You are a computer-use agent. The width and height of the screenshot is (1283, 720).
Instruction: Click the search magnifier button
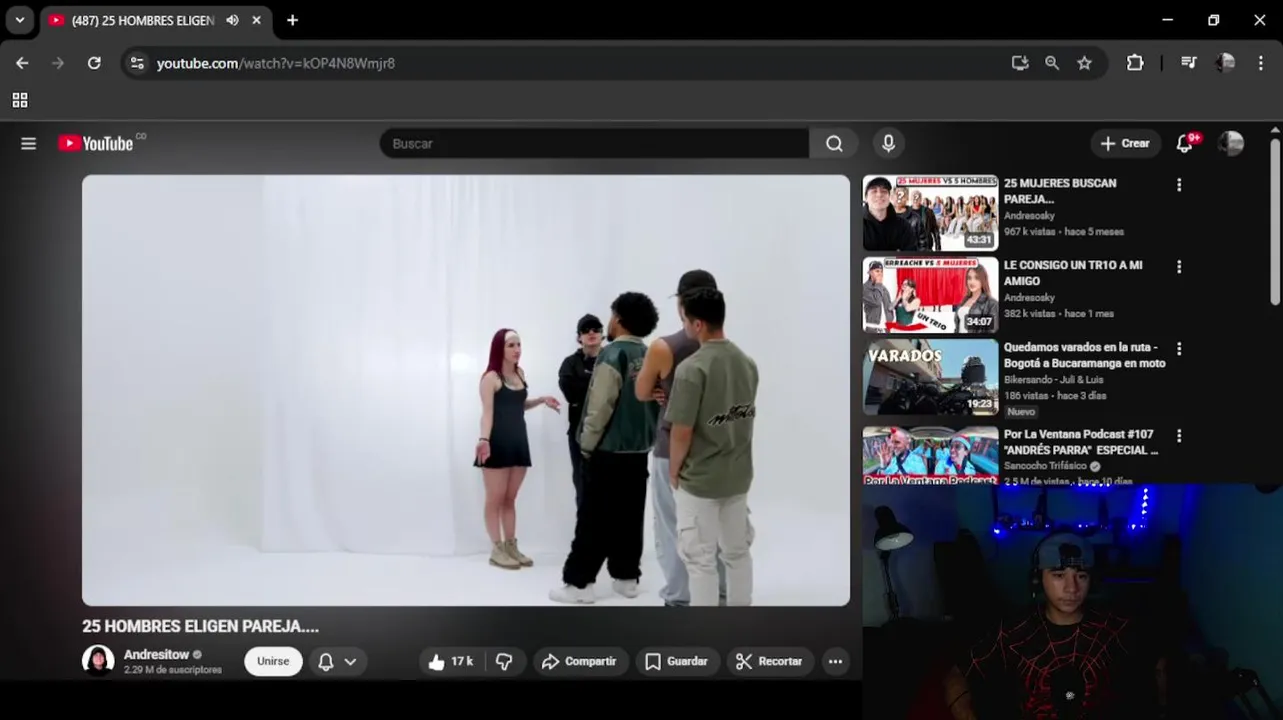pyautogui.click(x=834, y=144)
